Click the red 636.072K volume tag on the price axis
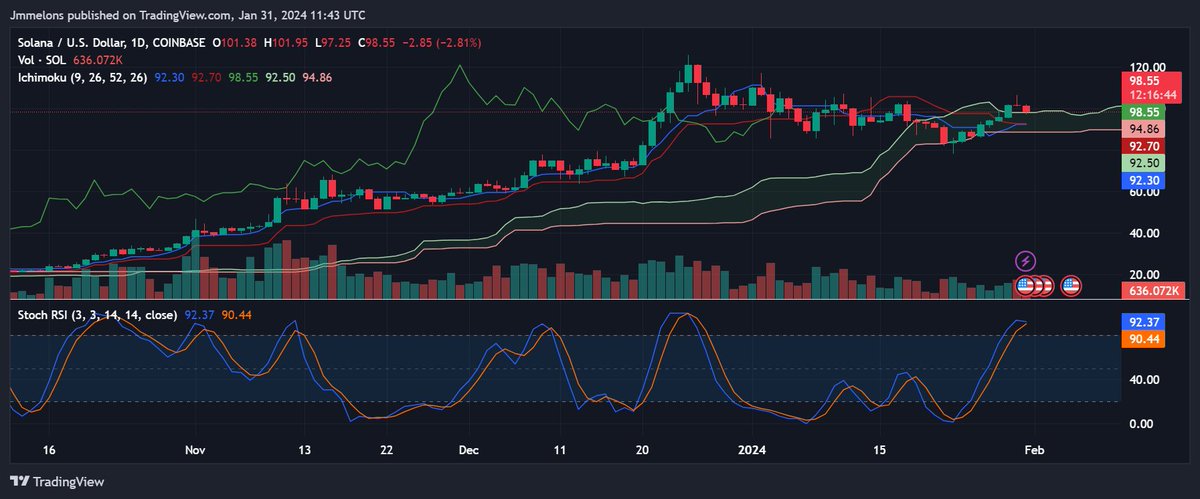Viewport: 1200px width, 499px height. (1153, 291)
